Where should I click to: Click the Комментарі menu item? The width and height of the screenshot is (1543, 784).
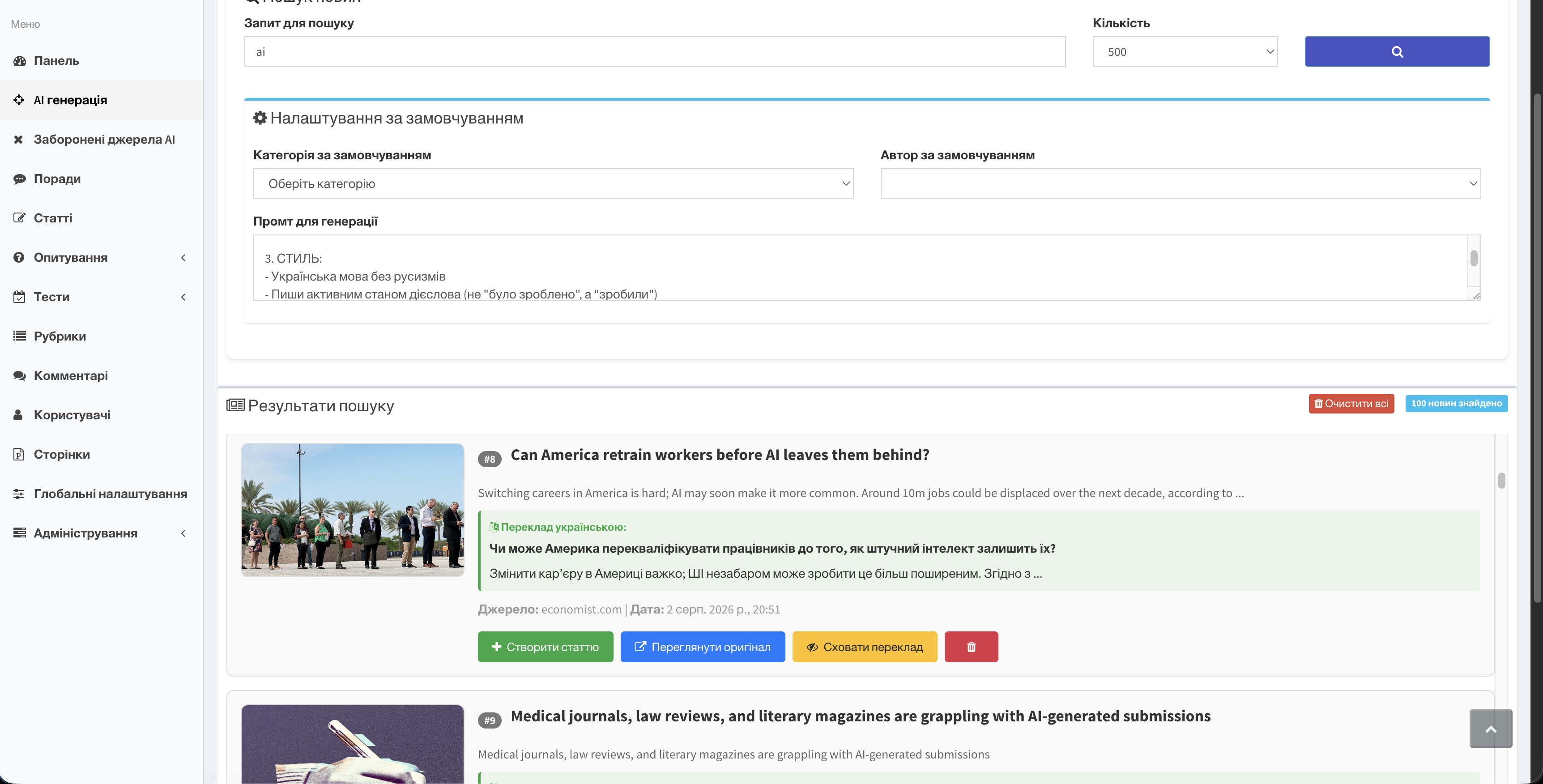102,375
